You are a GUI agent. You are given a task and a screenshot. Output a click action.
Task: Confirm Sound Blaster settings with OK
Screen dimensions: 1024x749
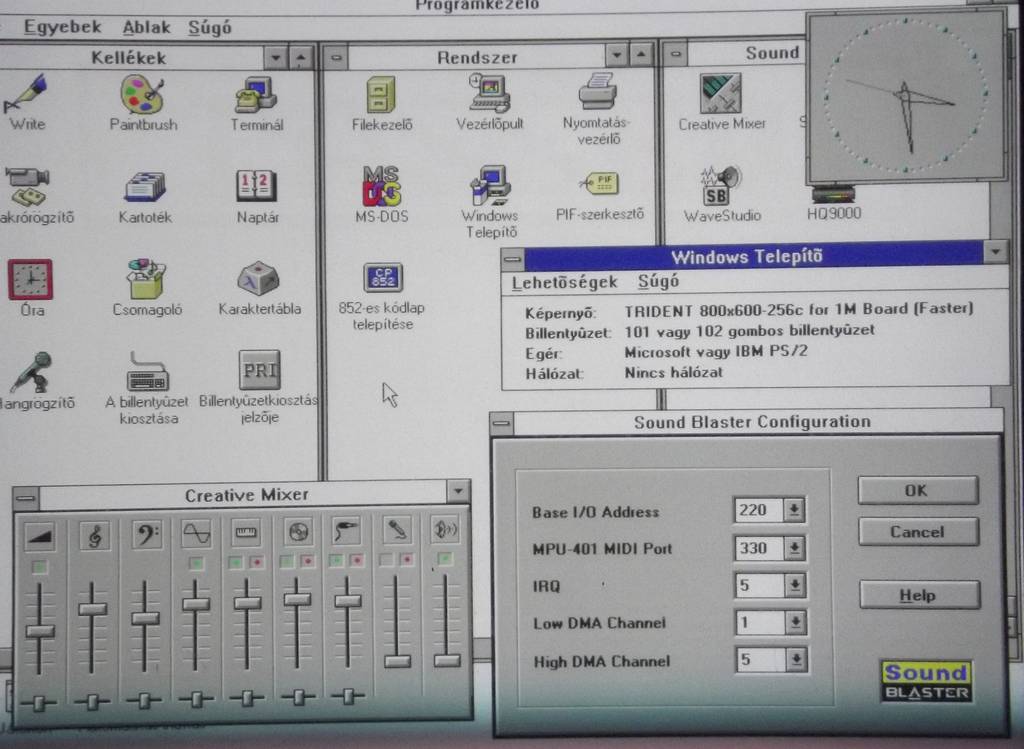[918, 490]
